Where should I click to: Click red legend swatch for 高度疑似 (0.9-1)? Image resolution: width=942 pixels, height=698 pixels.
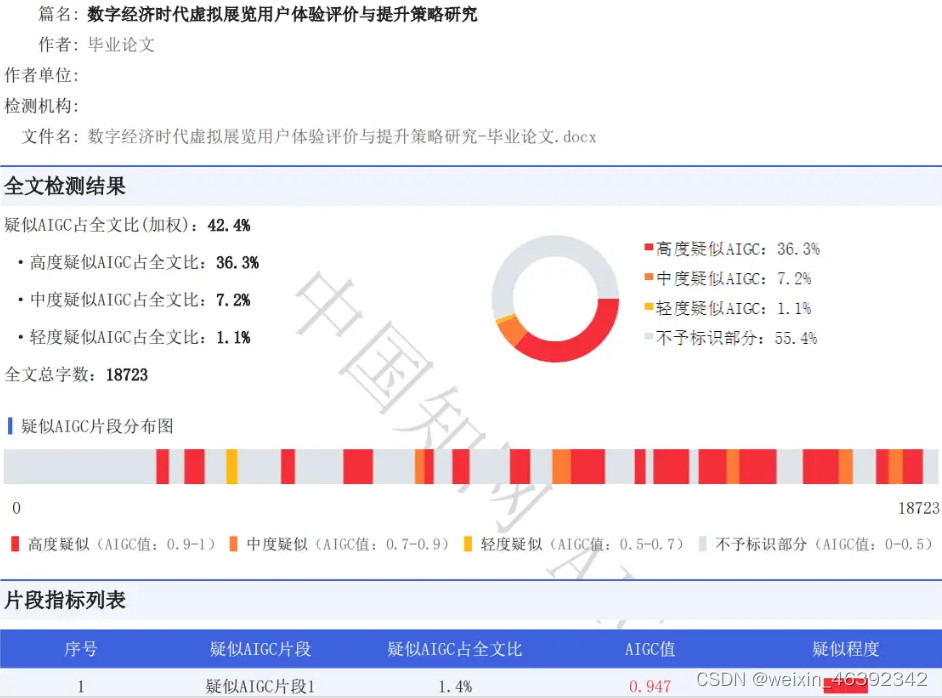pyautogui.click(x=16, y=544)
